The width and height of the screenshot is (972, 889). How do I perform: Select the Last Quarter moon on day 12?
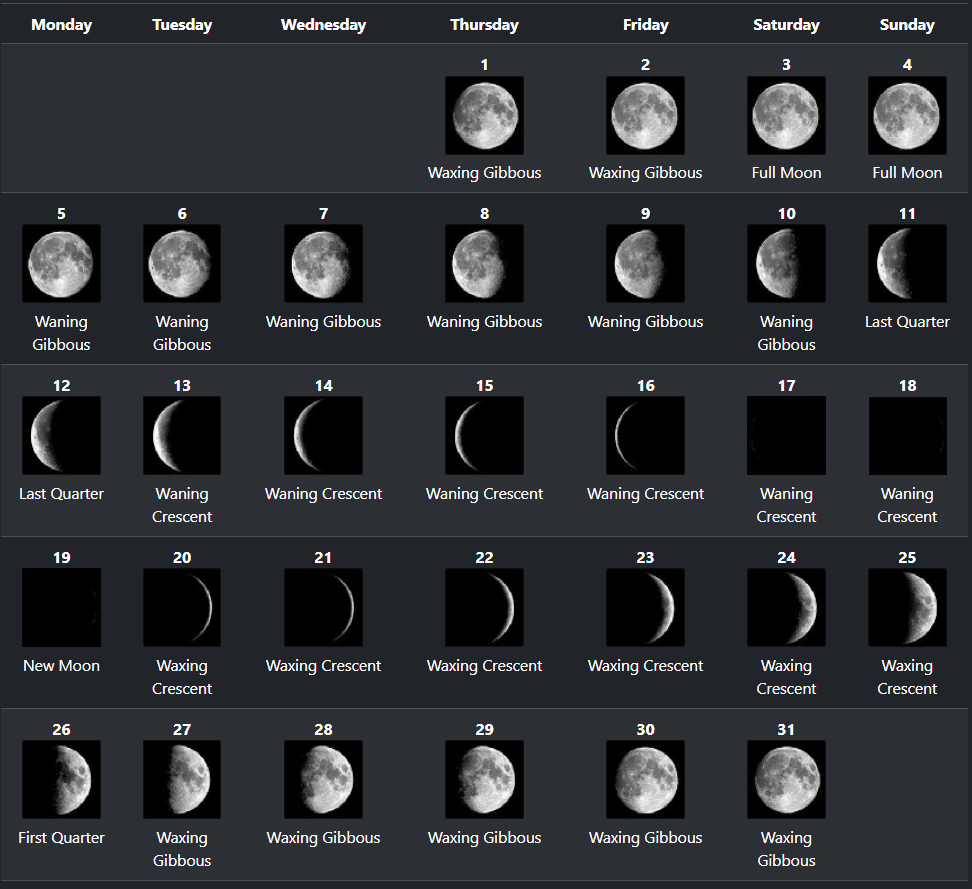61,435
